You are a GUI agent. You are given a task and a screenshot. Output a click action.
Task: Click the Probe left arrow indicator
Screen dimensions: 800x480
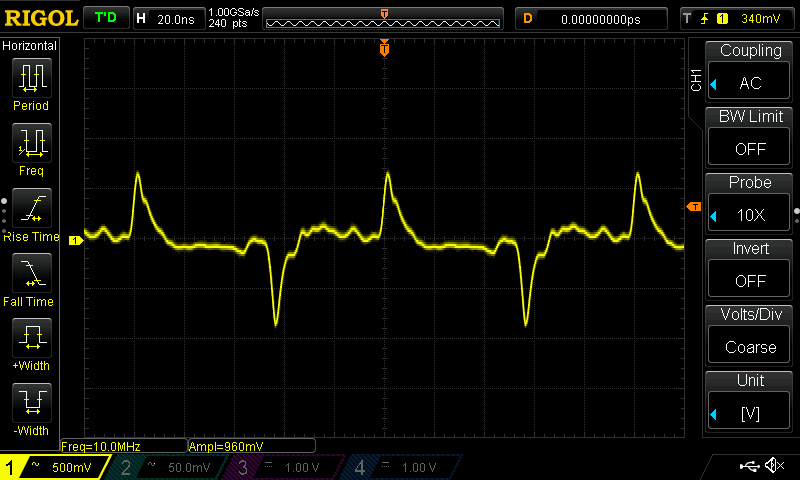pyautogui.click(x=714, y=216)
